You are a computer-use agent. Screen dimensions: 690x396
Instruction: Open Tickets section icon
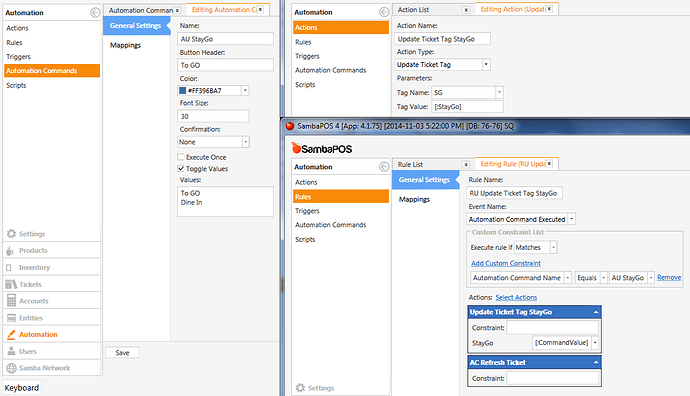11,284
